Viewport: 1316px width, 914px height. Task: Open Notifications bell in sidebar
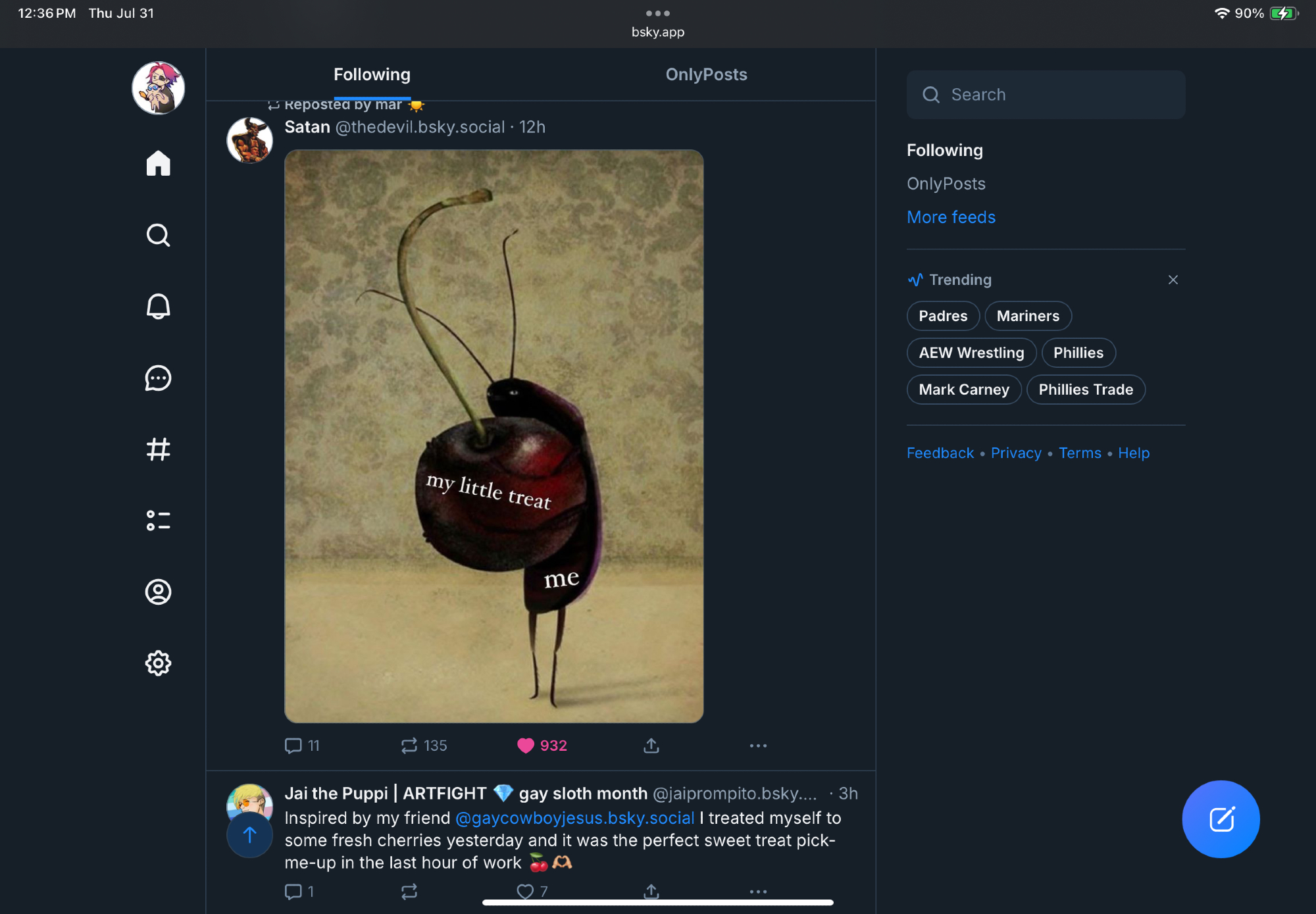158,307
